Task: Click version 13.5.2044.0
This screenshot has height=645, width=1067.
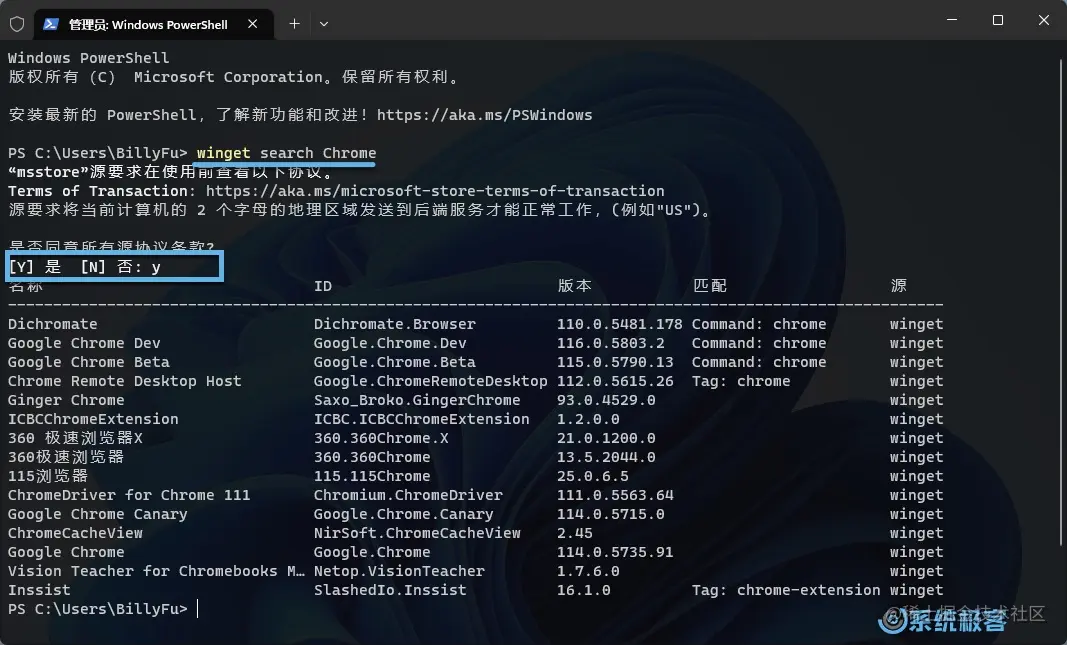Action: (x=606, y=457)
